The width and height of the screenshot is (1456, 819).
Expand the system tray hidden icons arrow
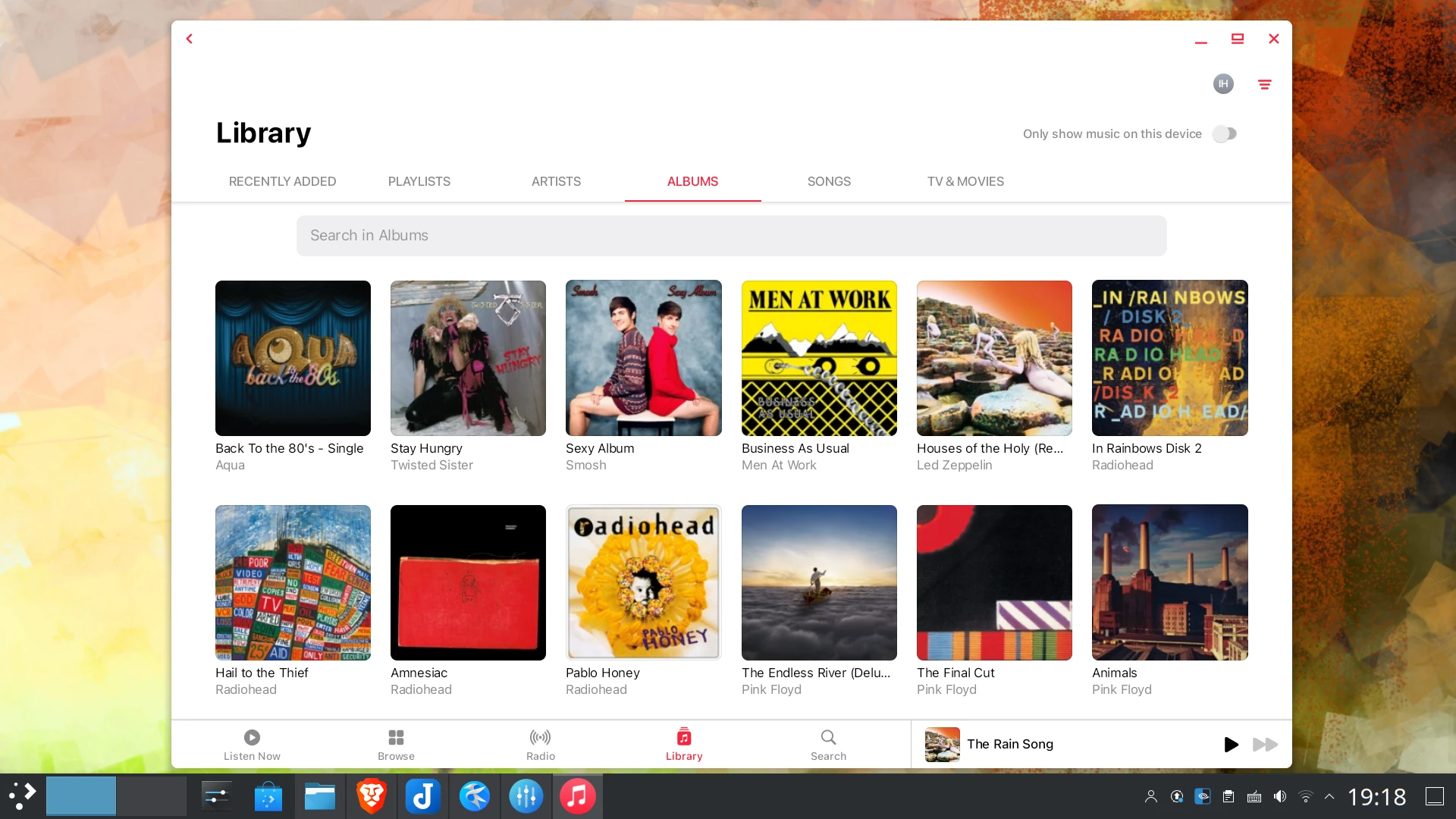tap(1329, 796)
